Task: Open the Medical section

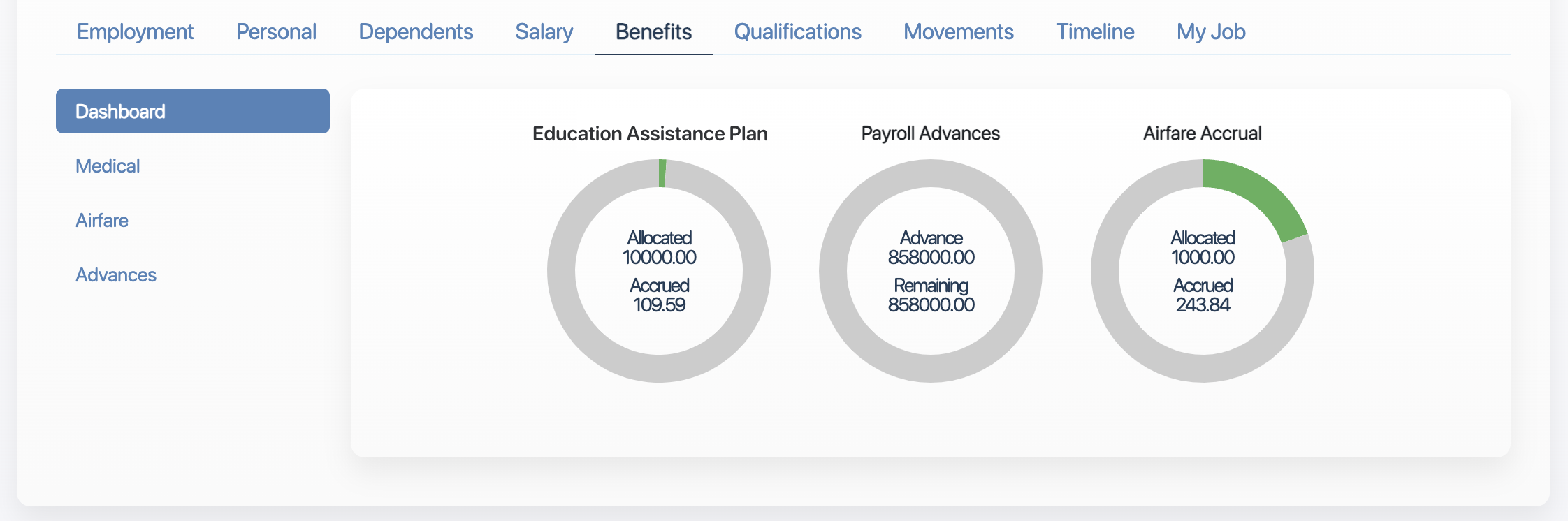Action: (108, 166)
